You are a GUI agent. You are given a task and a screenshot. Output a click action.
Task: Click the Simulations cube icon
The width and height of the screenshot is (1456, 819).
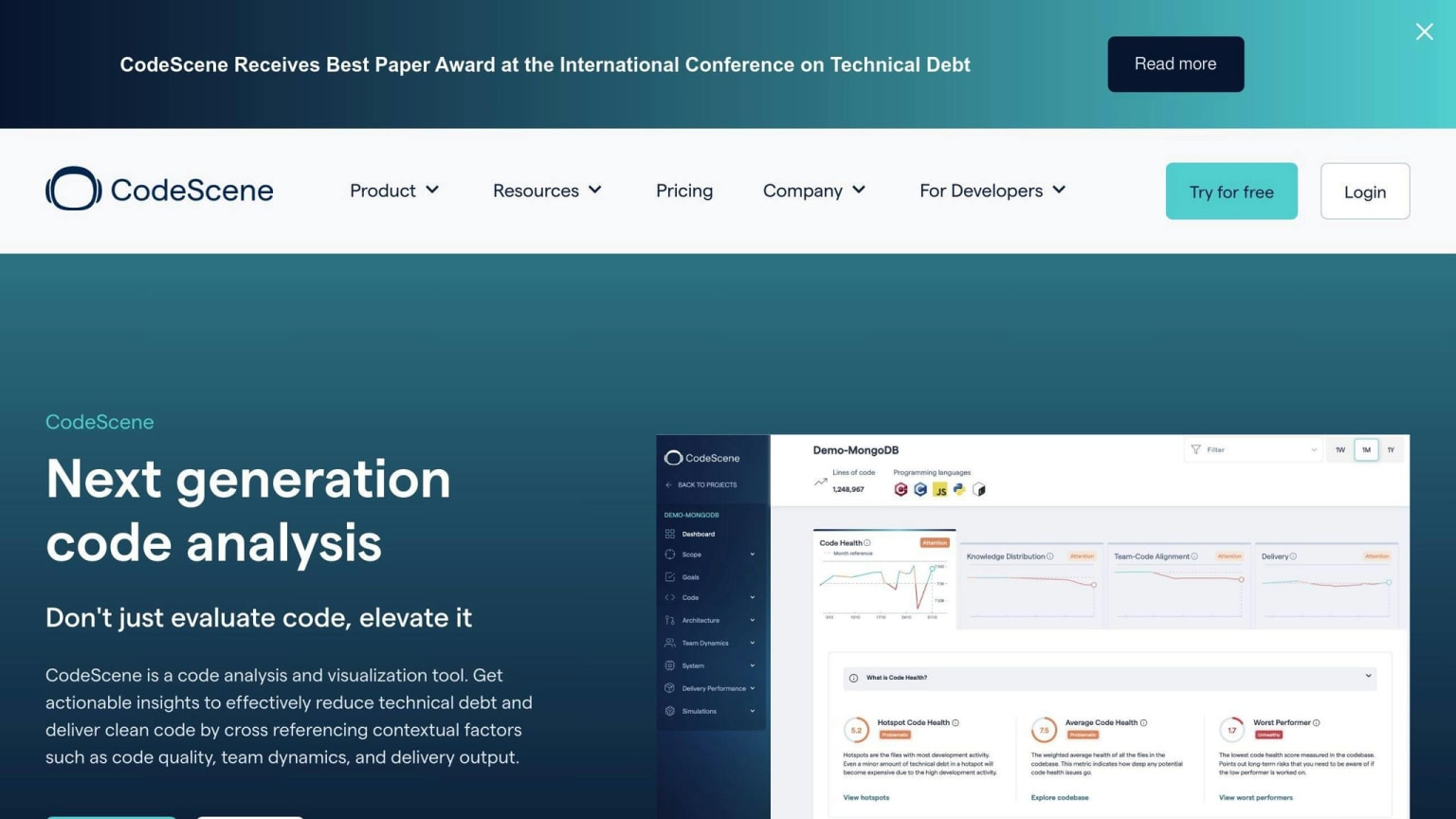(670, 711)
